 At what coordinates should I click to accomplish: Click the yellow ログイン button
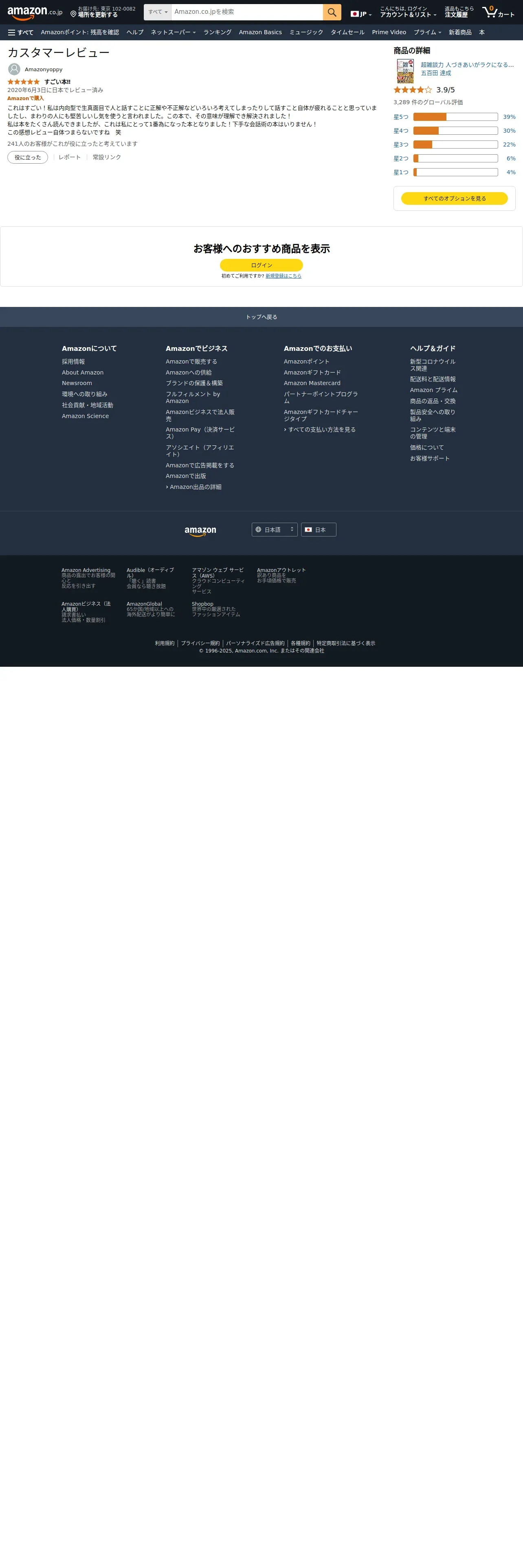(261, 265)
